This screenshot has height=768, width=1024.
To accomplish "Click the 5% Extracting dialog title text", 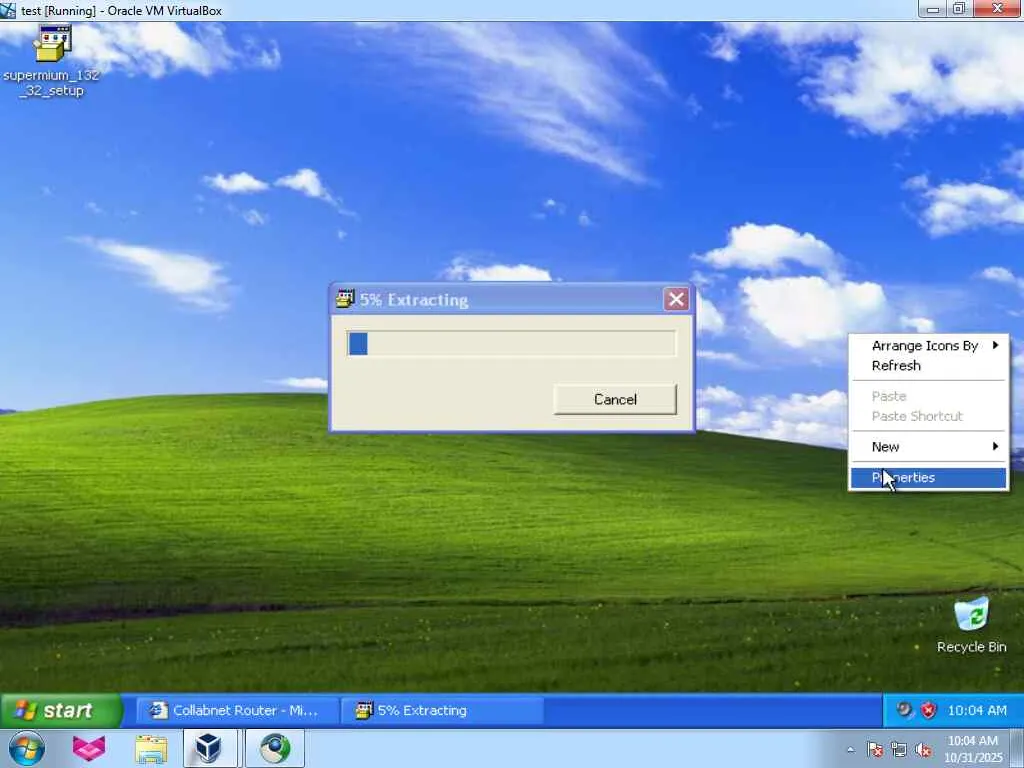I will tap(414, 300).
